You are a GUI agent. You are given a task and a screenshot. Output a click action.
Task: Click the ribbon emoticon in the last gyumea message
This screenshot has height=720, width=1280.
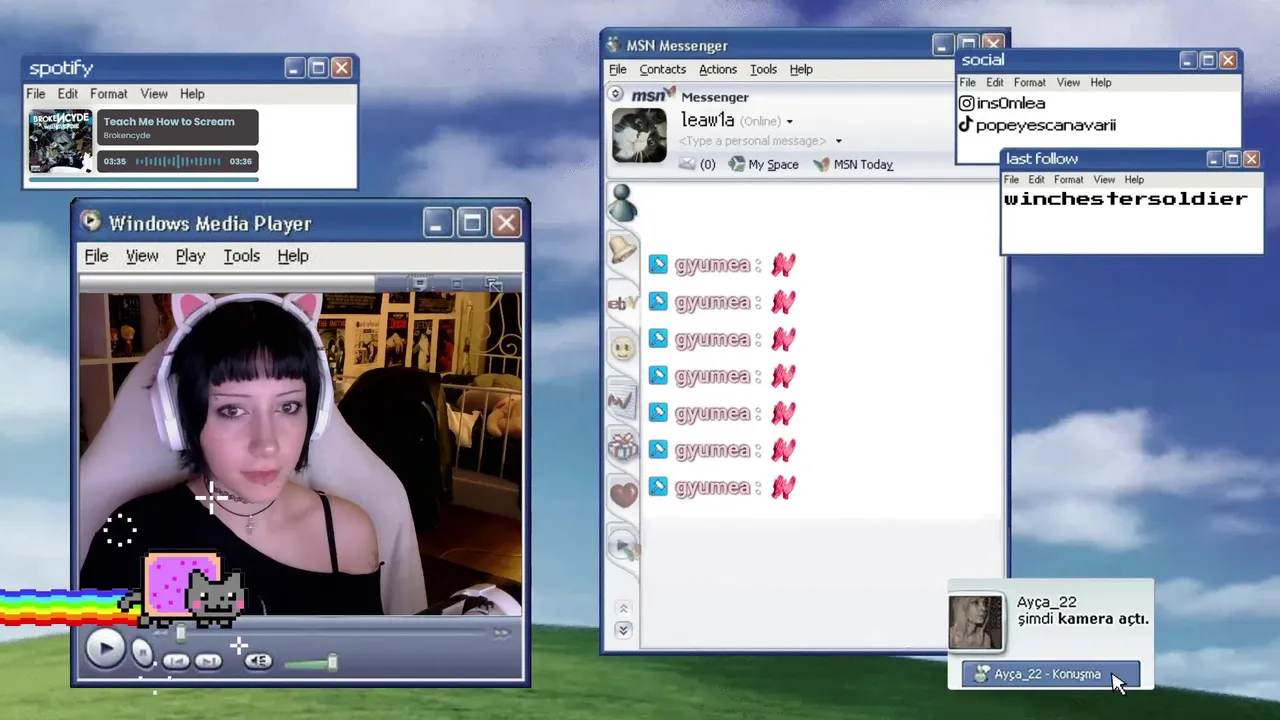click(x=783, y=487)
